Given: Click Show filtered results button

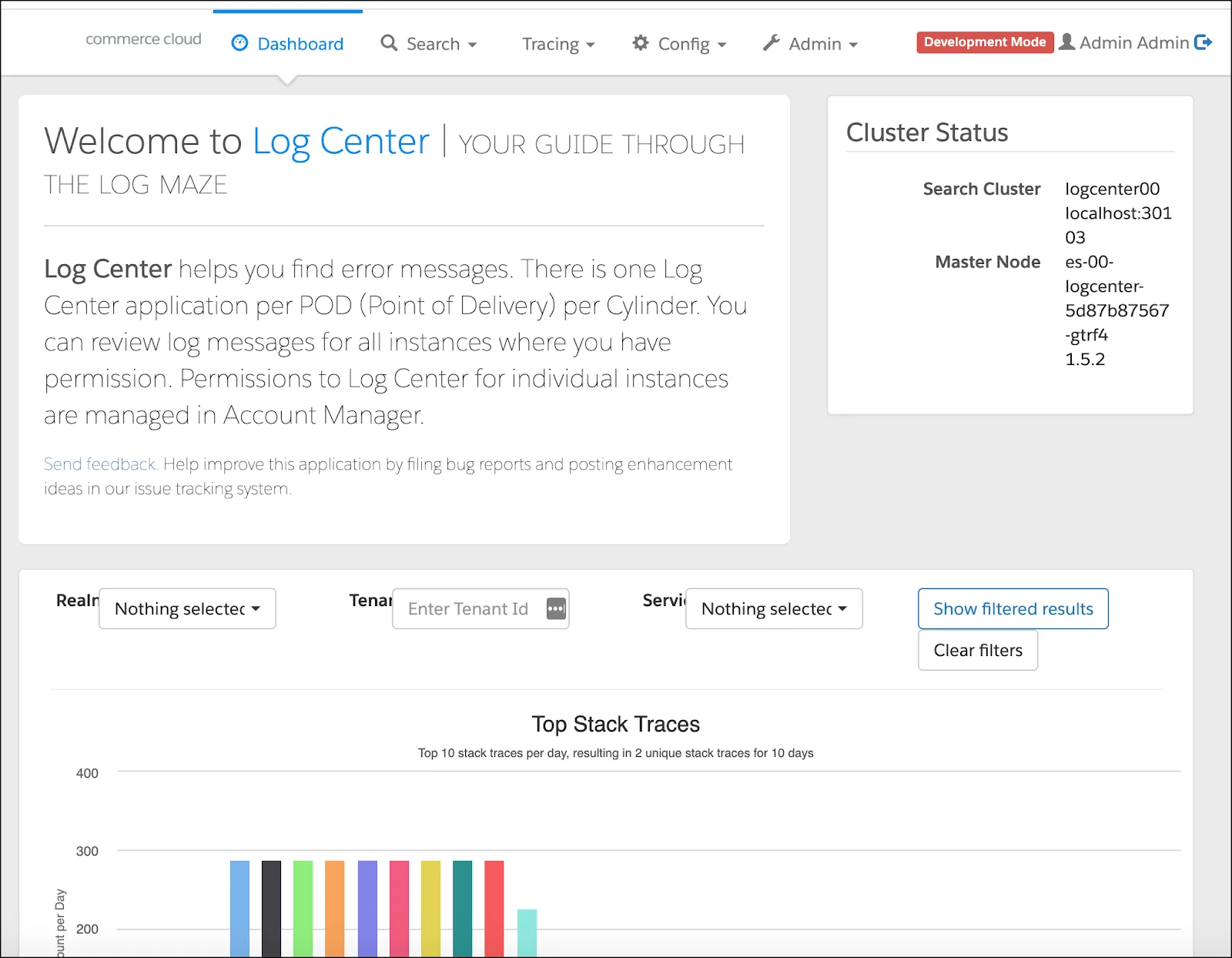Looking at the screenshot, I should coord(1013,608).
